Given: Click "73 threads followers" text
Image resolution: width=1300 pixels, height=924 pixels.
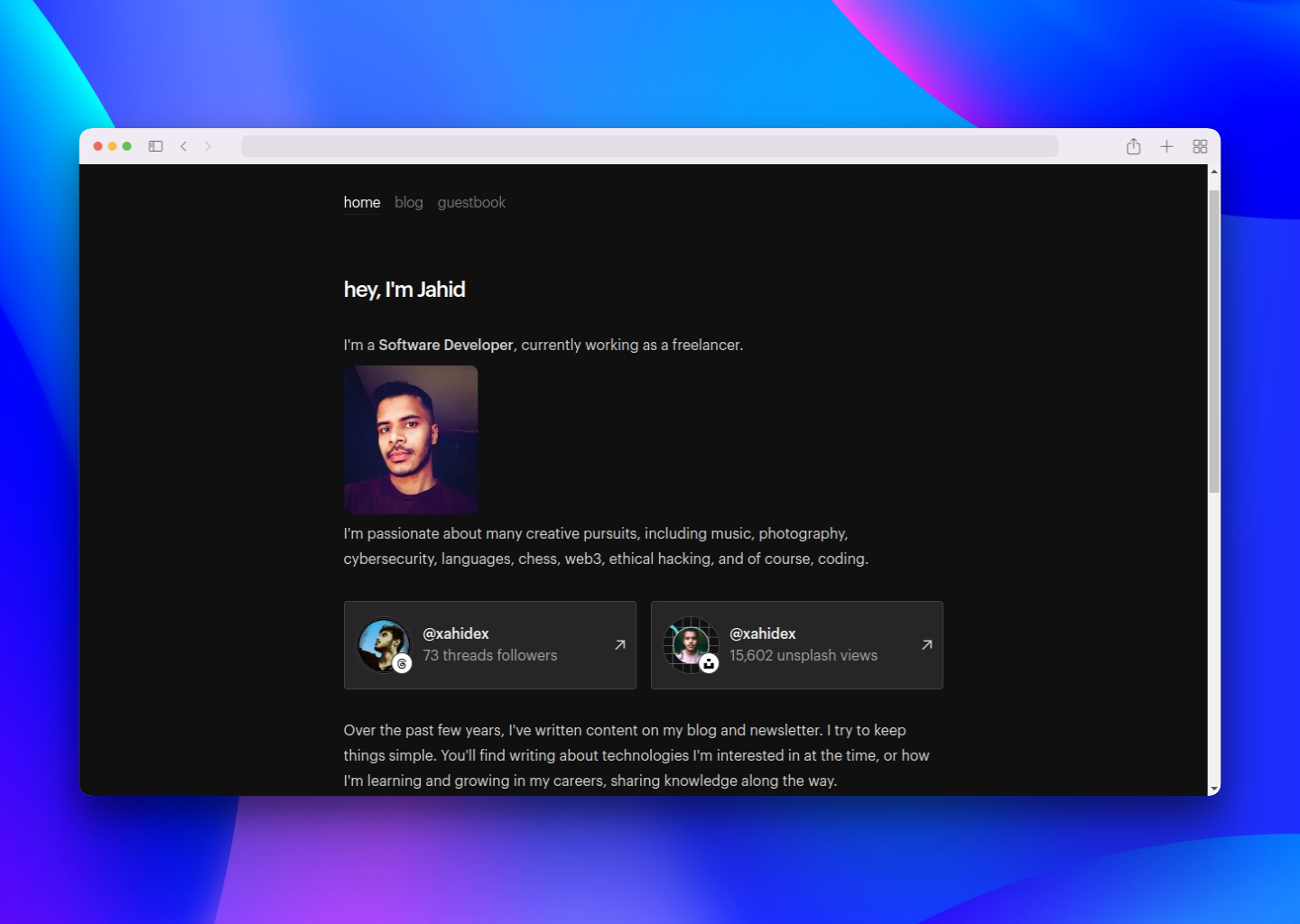Looking at the screenshot, I should [490, 655].
